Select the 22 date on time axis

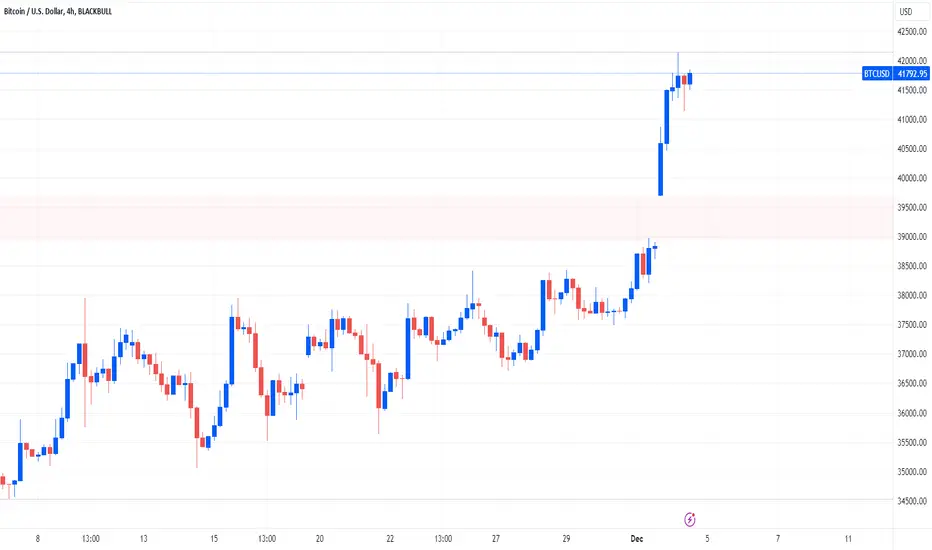pyautogui.click(x=390, y=539)
